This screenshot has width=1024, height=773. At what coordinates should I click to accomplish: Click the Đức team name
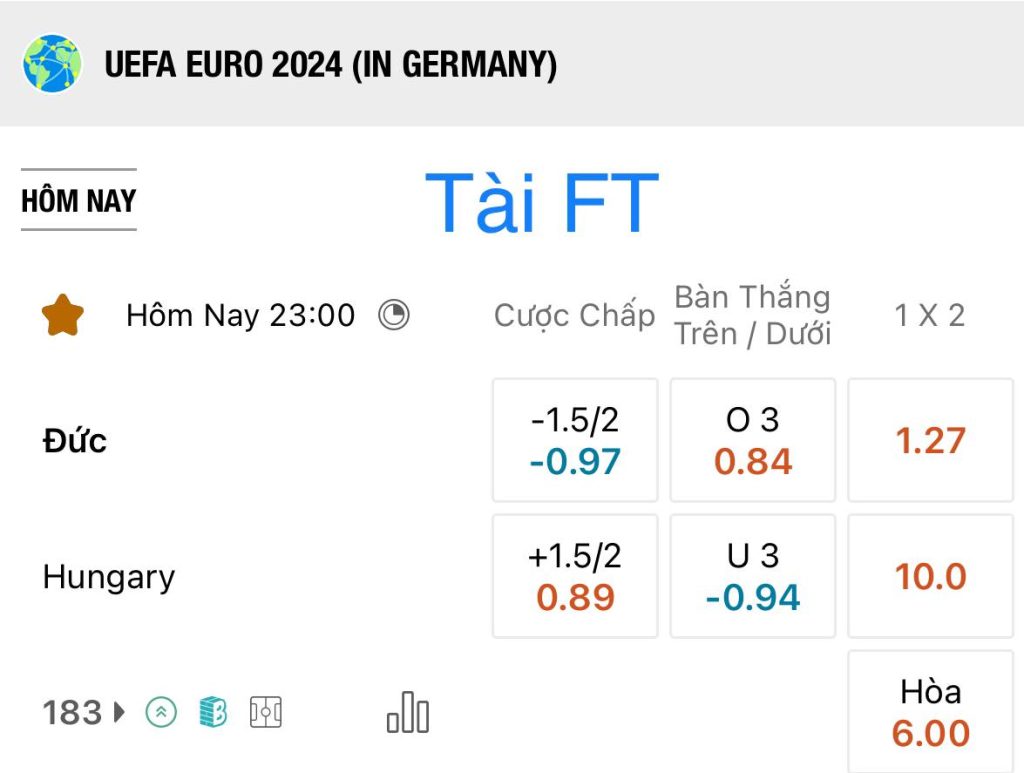click(74, 441)
